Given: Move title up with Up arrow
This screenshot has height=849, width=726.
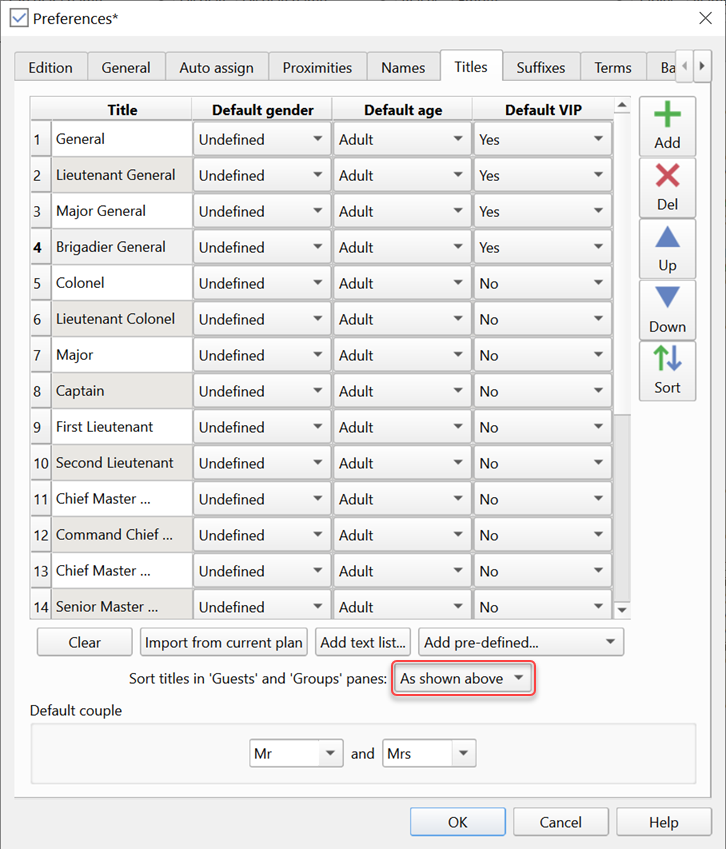Looking at the screenshot, I should (667, 248).
